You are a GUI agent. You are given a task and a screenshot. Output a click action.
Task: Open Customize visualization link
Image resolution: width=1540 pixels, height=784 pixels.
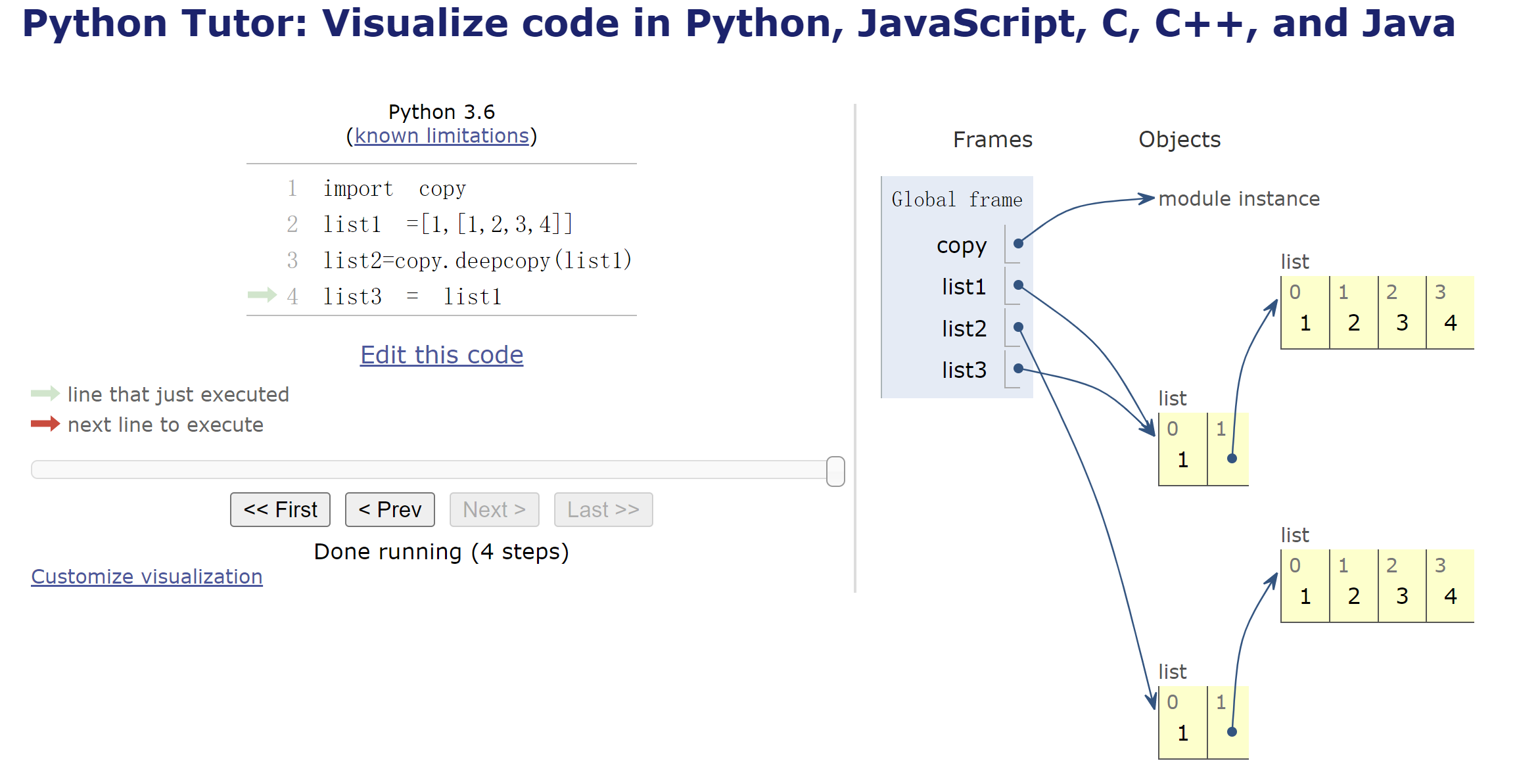(x=147, y=576)
